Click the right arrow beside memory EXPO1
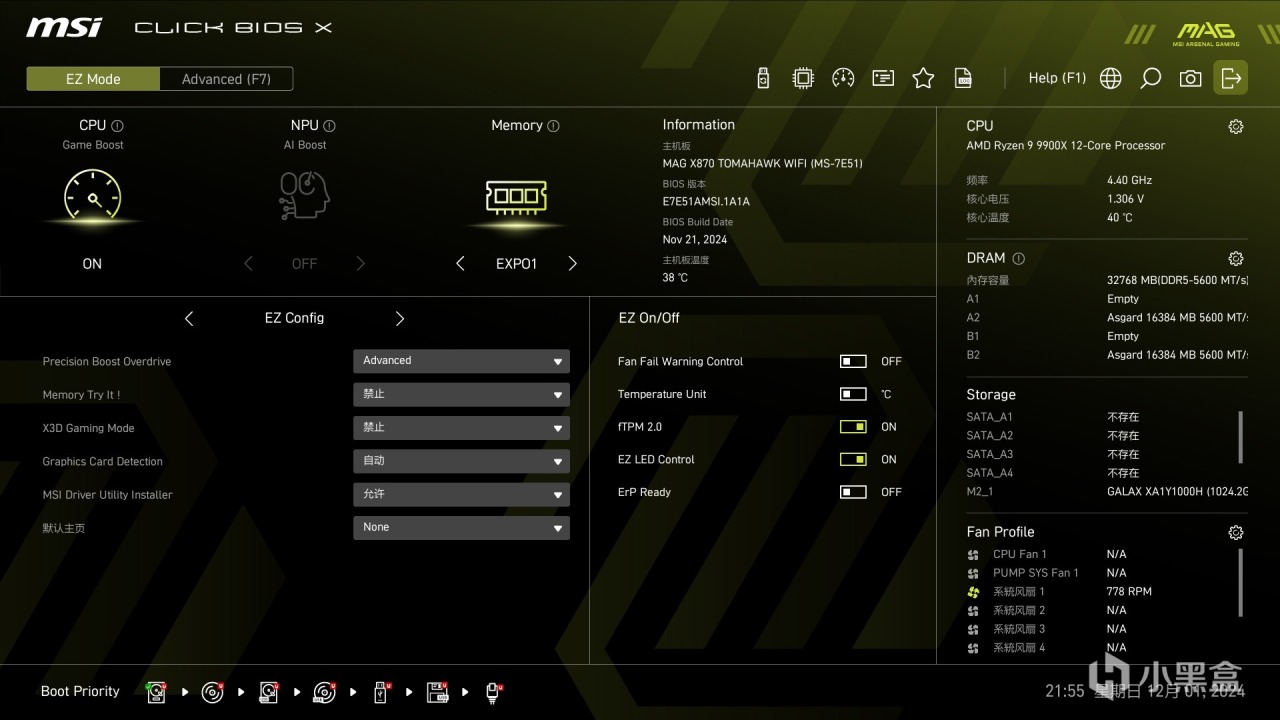The width and height of the screenshot is (1280, 720). [573, 264]
